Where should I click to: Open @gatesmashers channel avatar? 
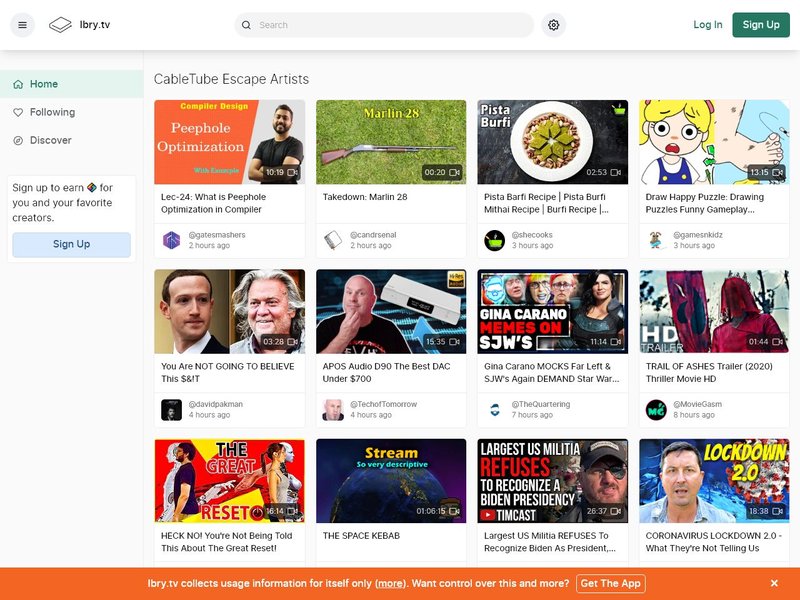172,240
